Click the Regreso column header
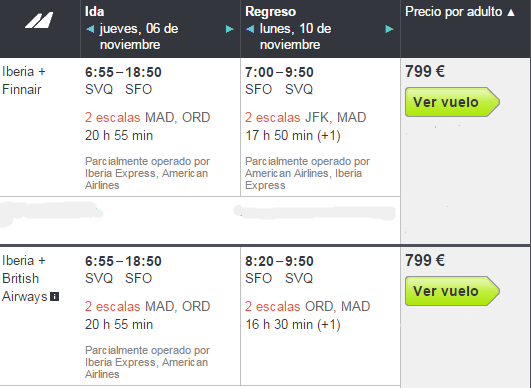This screenshot has height=388, width=531. [271, 12]
